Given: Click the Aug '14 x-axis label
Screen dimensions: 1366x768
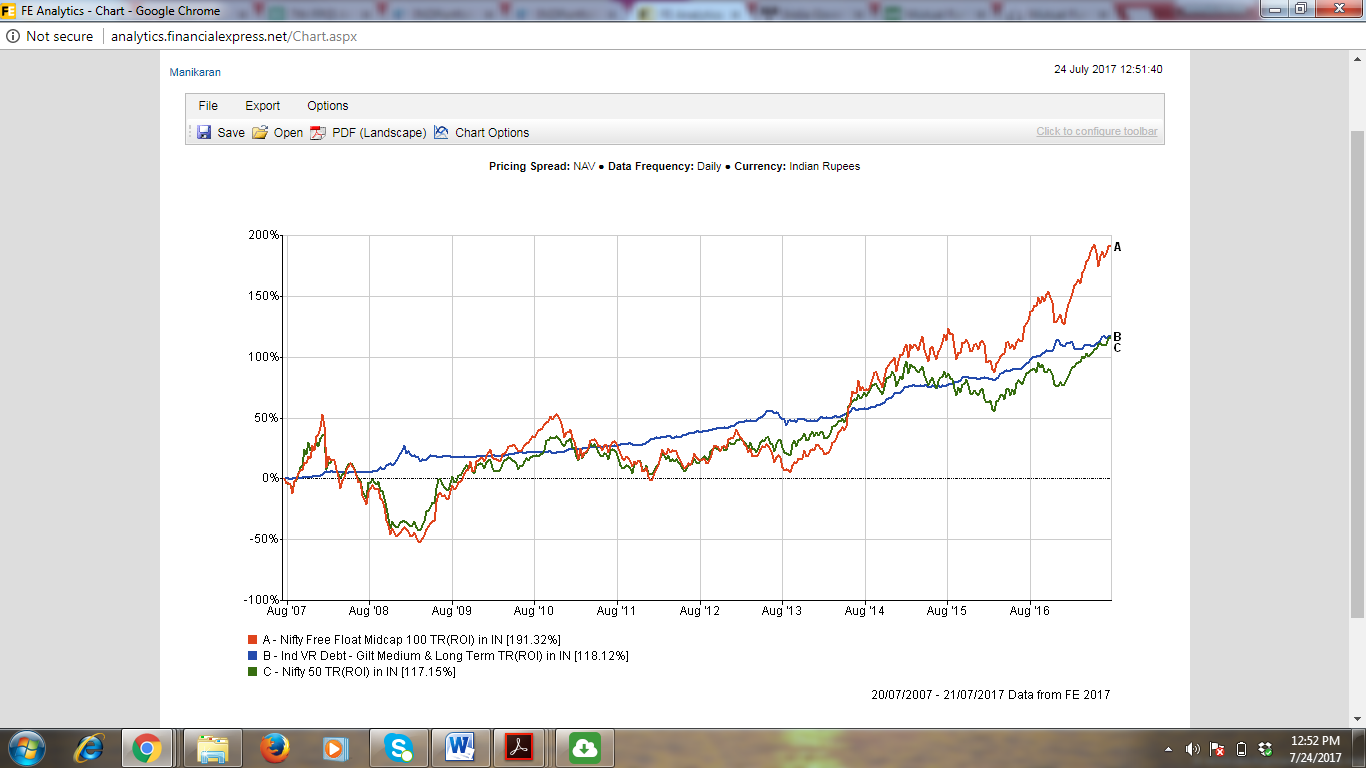Looking at the screenshot, I should (865, 610).
